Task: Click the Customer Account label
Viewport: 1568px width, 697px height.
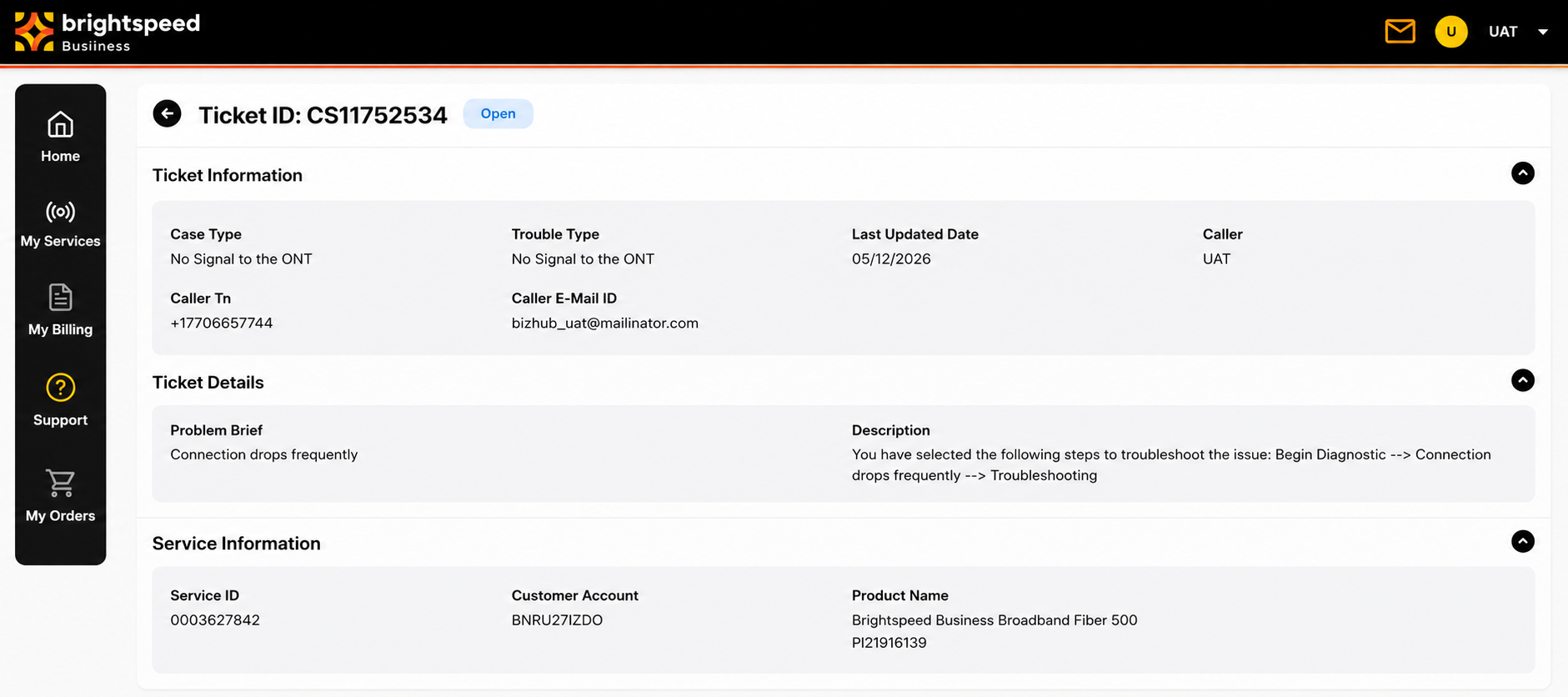Action: (574, 595)
